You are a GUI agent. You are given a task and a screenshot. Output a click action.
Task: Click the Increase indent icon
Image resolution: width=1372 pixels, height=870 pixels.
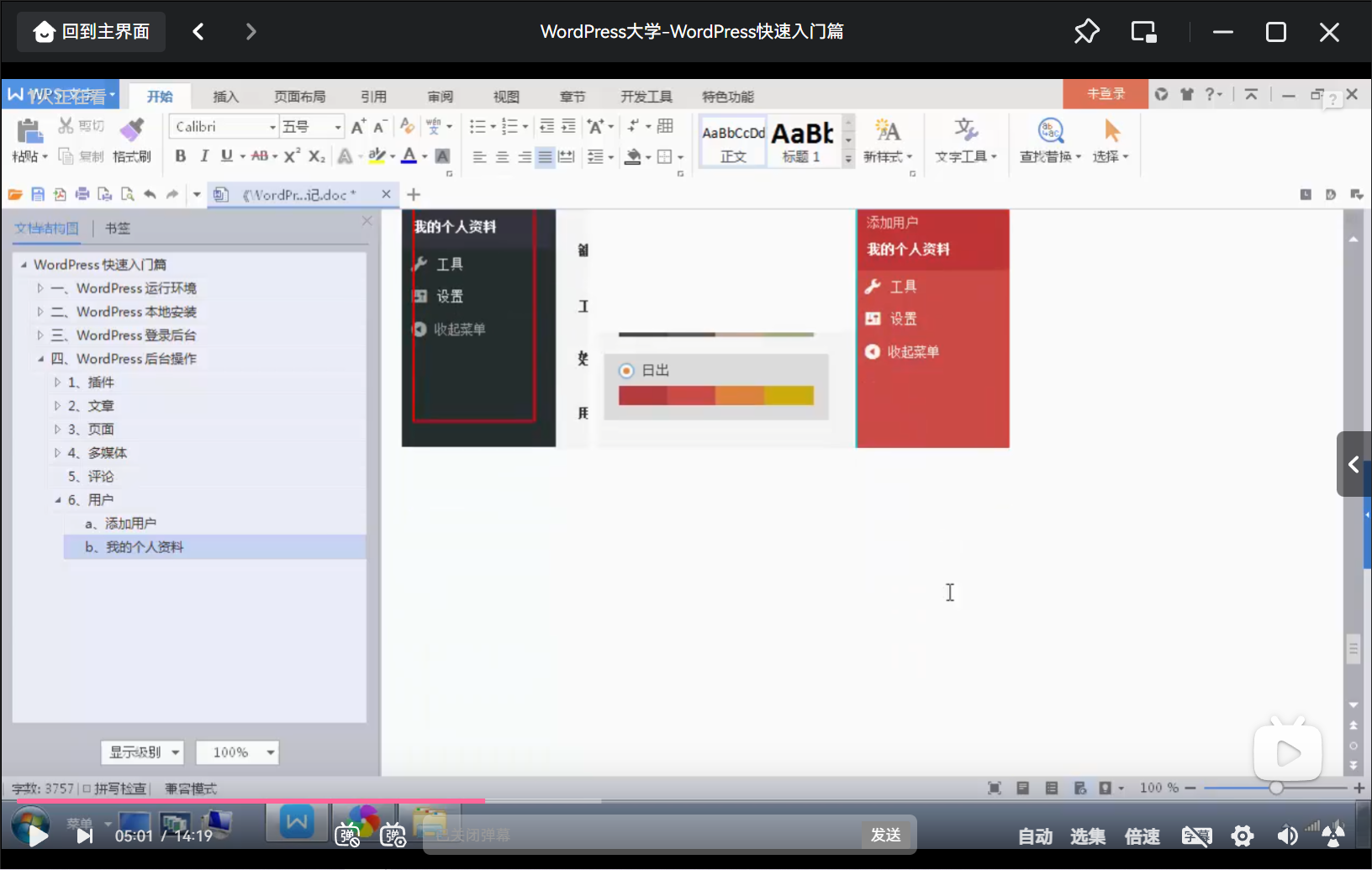(568, 126)
